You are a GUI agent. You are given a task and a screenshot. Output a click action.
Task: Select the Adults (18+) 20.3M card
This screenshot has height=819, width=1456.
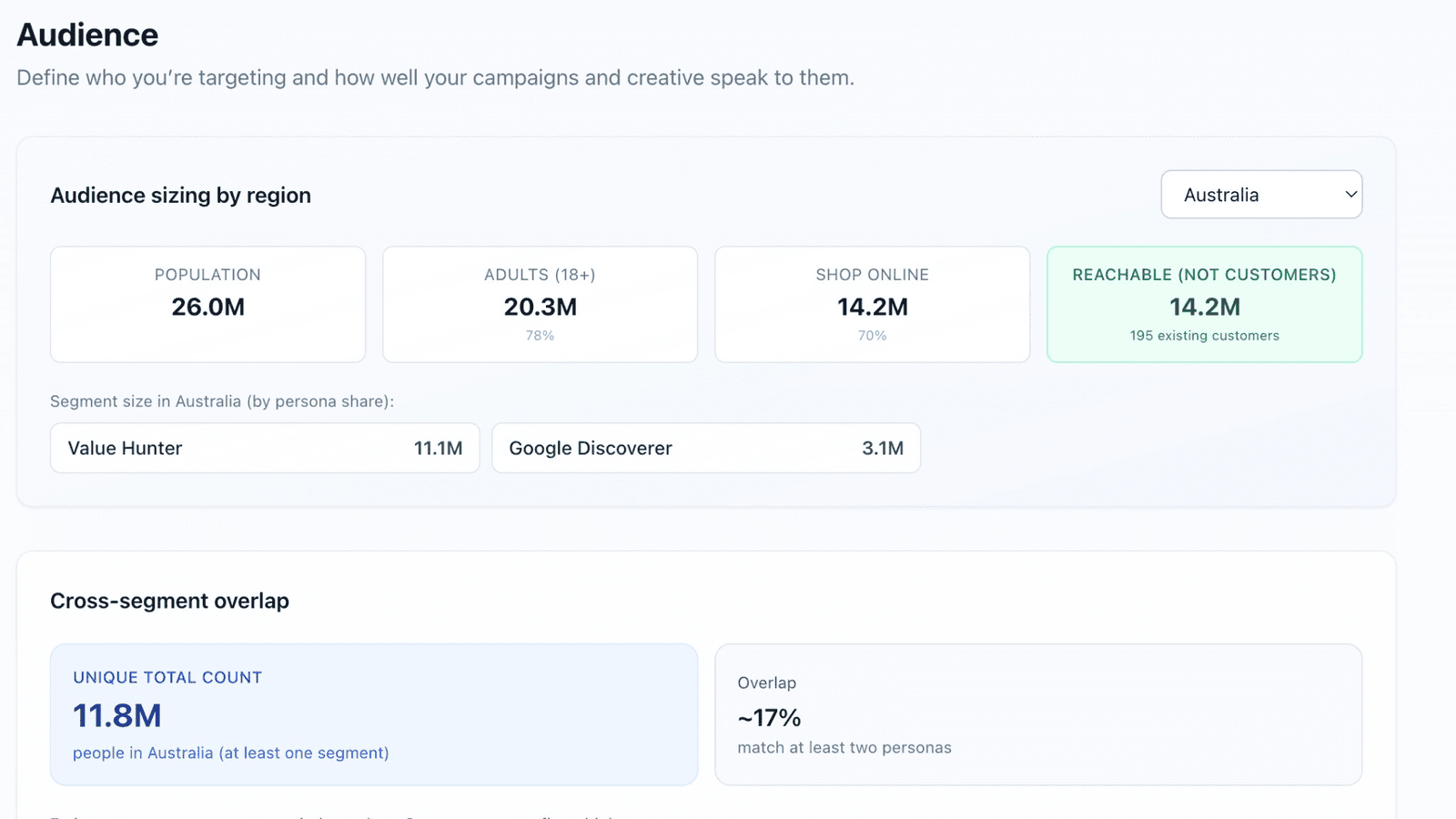tap(540, 304)
